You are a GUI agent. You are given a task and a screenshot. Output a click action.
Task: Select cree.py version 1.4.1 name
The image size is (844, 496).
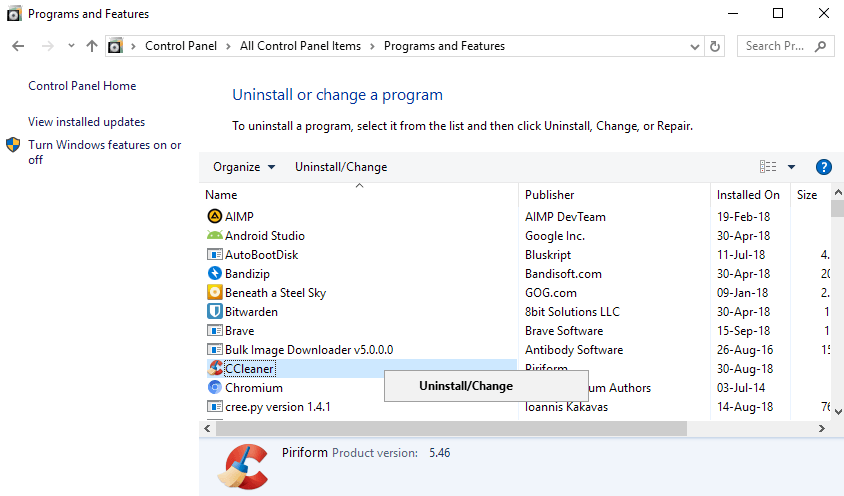coord(278,407)
